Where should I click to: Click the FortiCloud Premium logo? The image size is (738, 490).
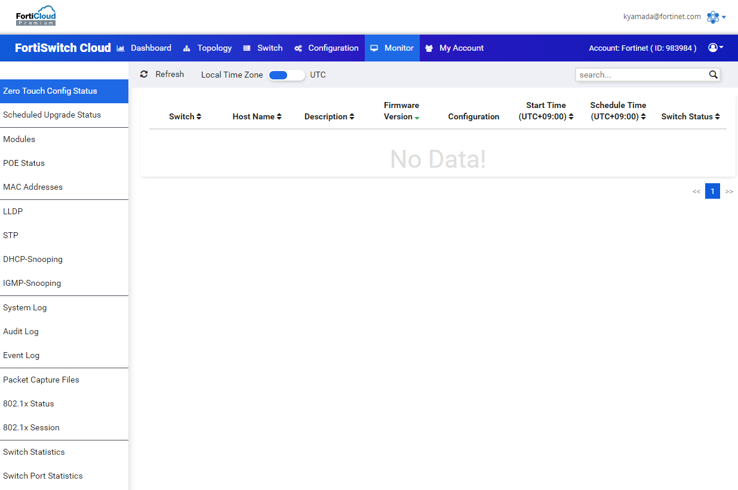point(36,16)
